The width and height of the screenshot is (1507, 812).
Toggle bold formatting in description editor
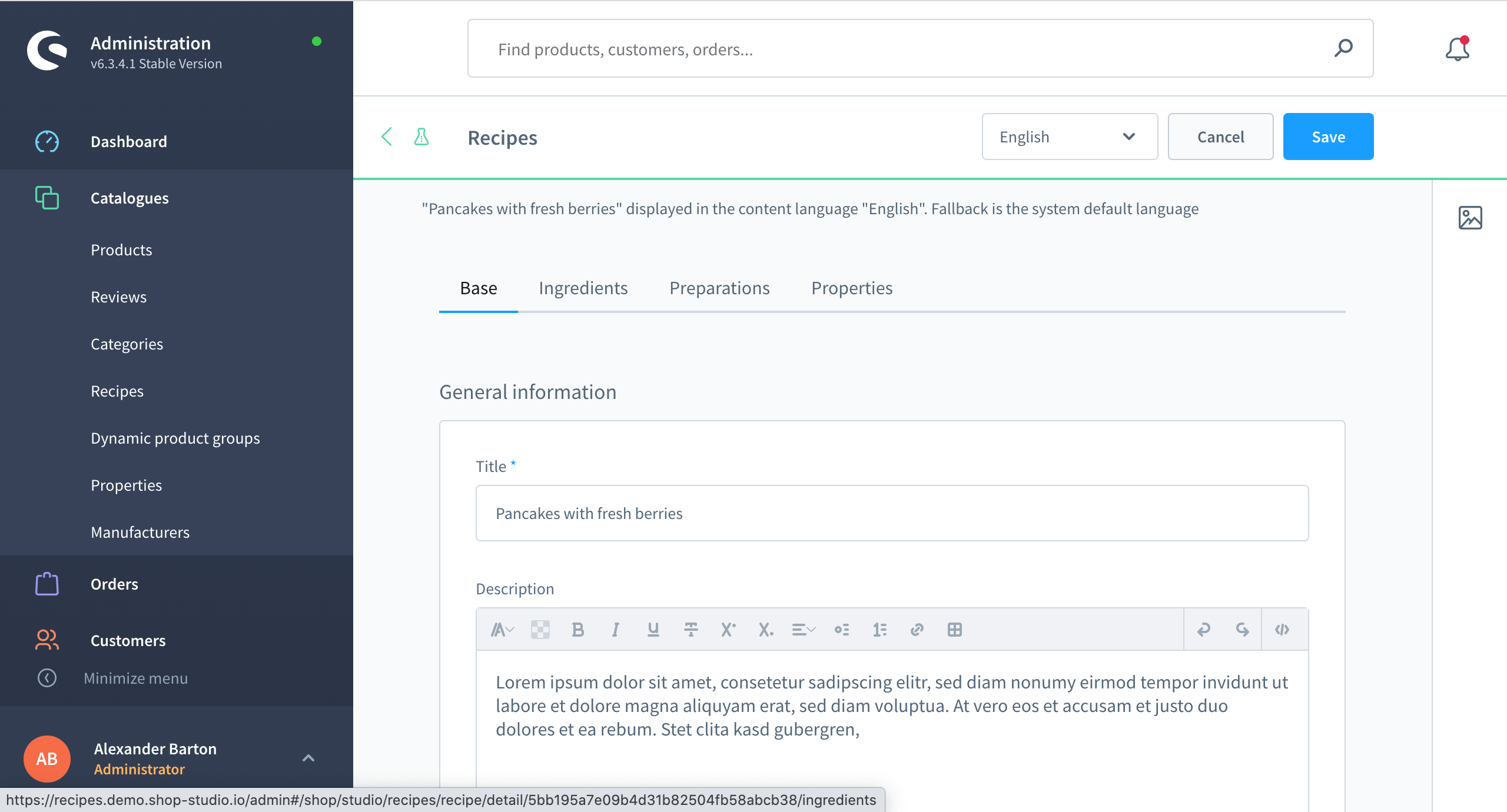577,630
